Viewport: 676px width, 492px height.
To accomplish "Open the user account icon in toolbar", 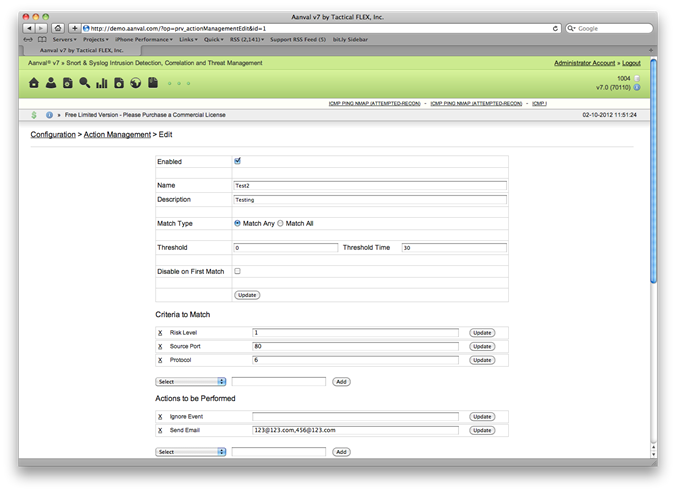I will click(x=51, y=83).
